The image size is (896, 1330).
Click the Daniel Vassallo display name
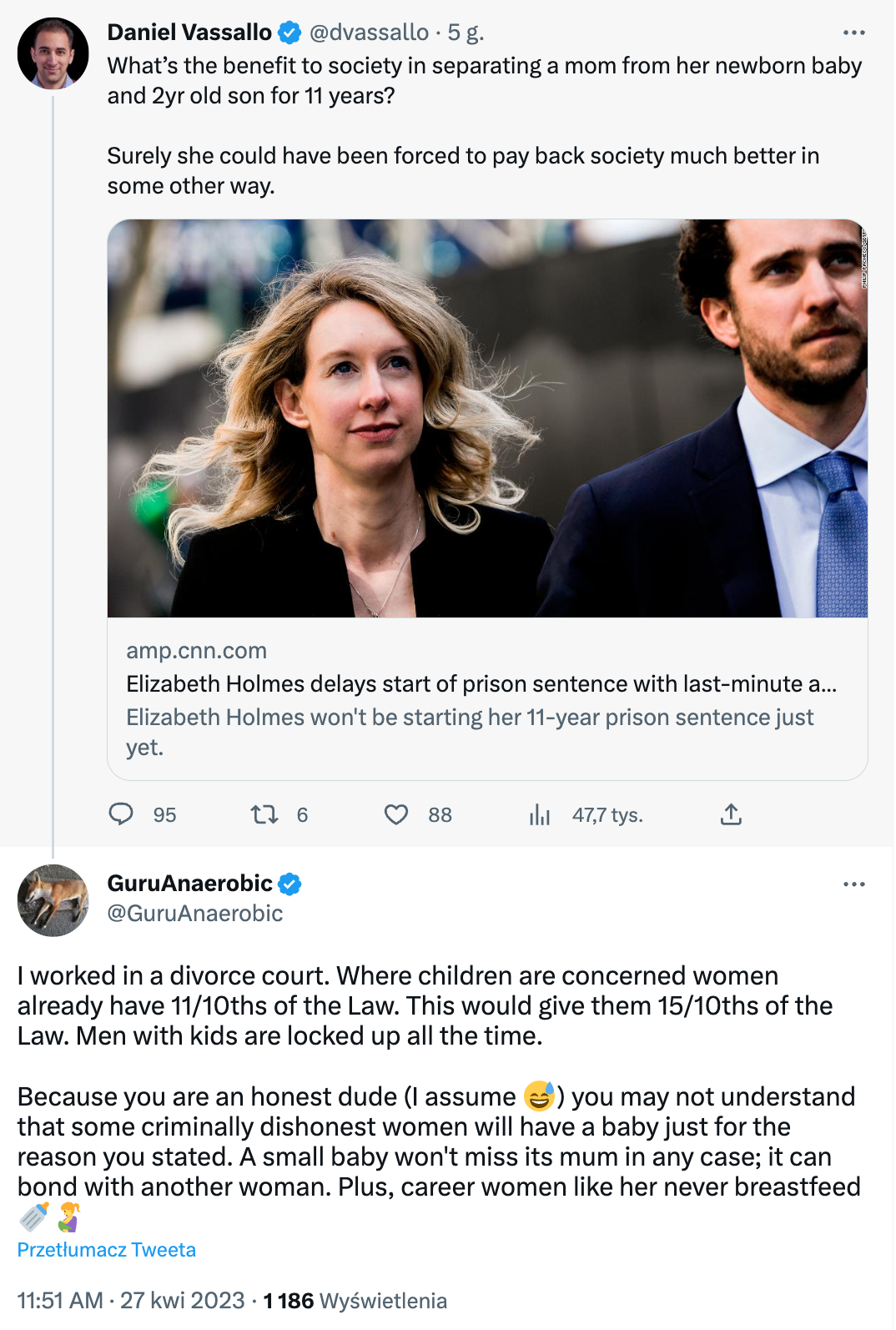[189, 33]
